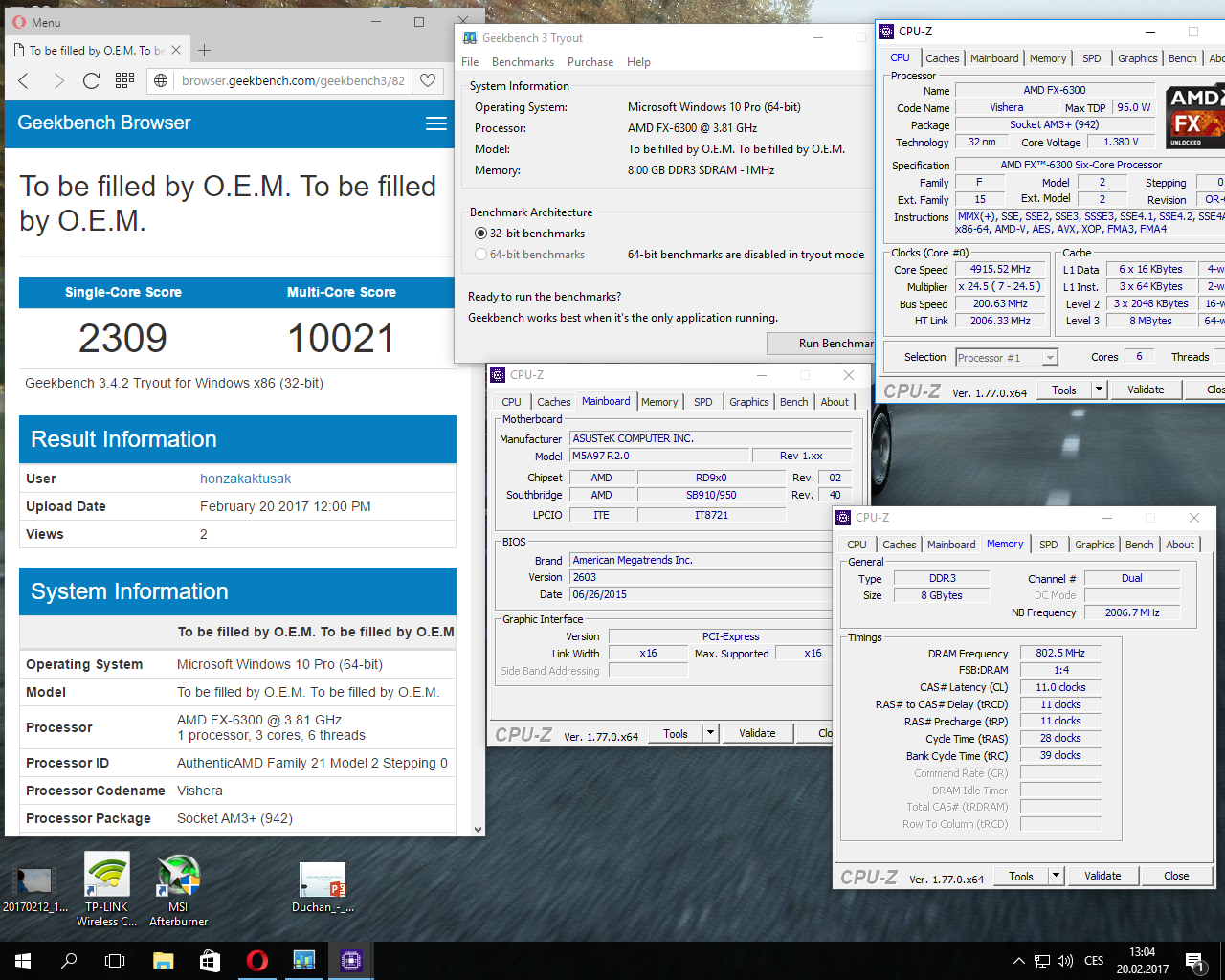1225x980 pixels.
Task: Go forward in Opera browser
Action: click(58, 81)
